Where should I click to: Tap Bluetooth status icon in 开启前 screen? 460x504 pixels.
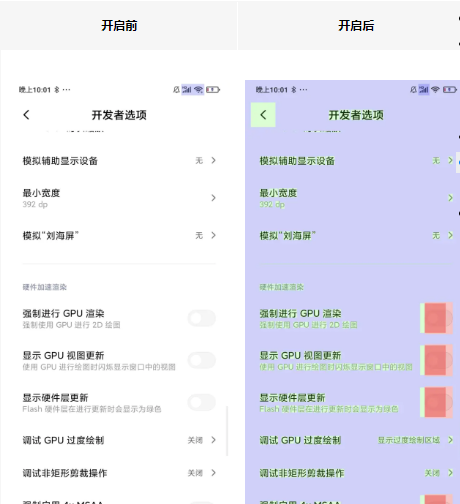(x=57, y=90)
